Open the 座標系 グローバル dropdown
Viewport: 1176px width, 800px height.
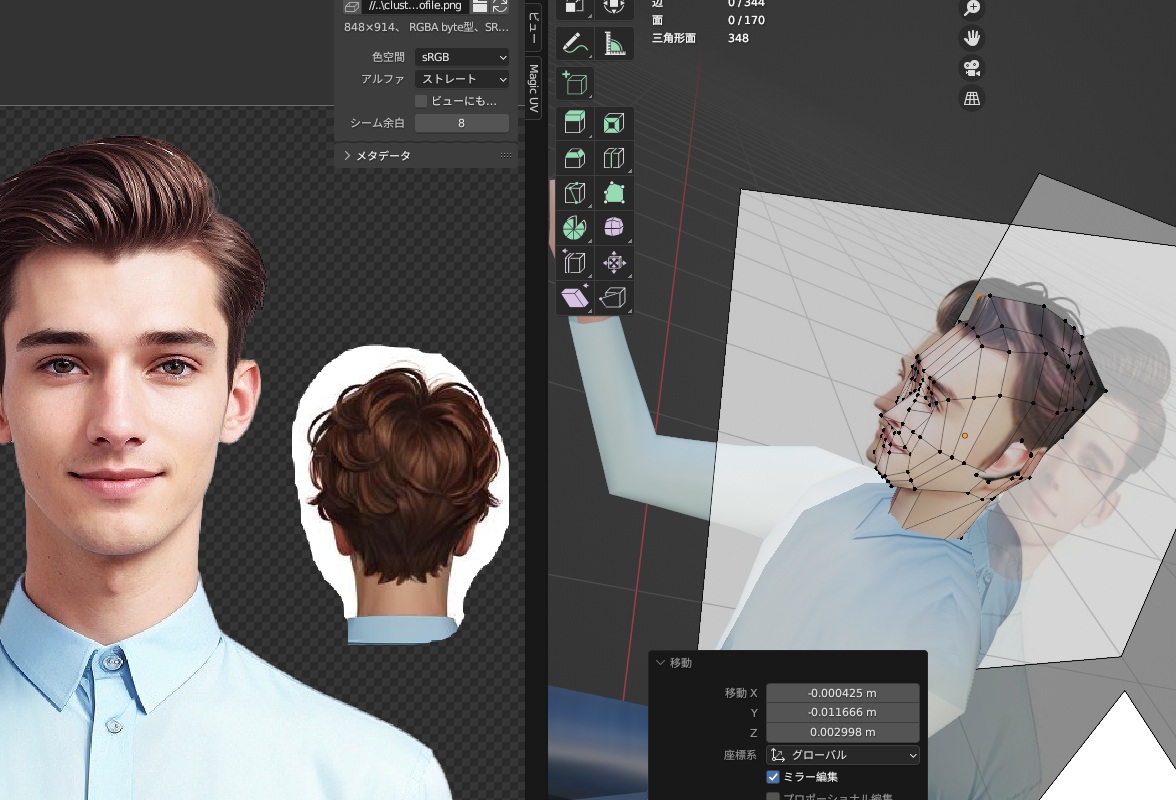click(843, 755)
